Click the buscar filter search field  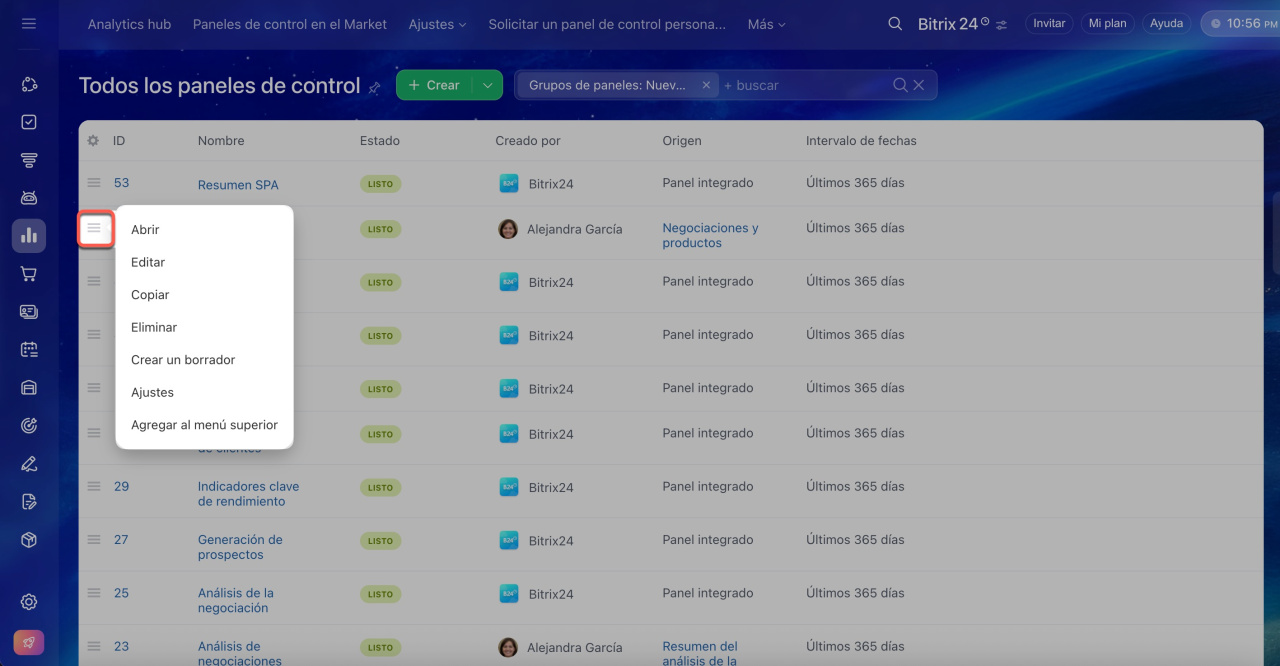(805, 85)
